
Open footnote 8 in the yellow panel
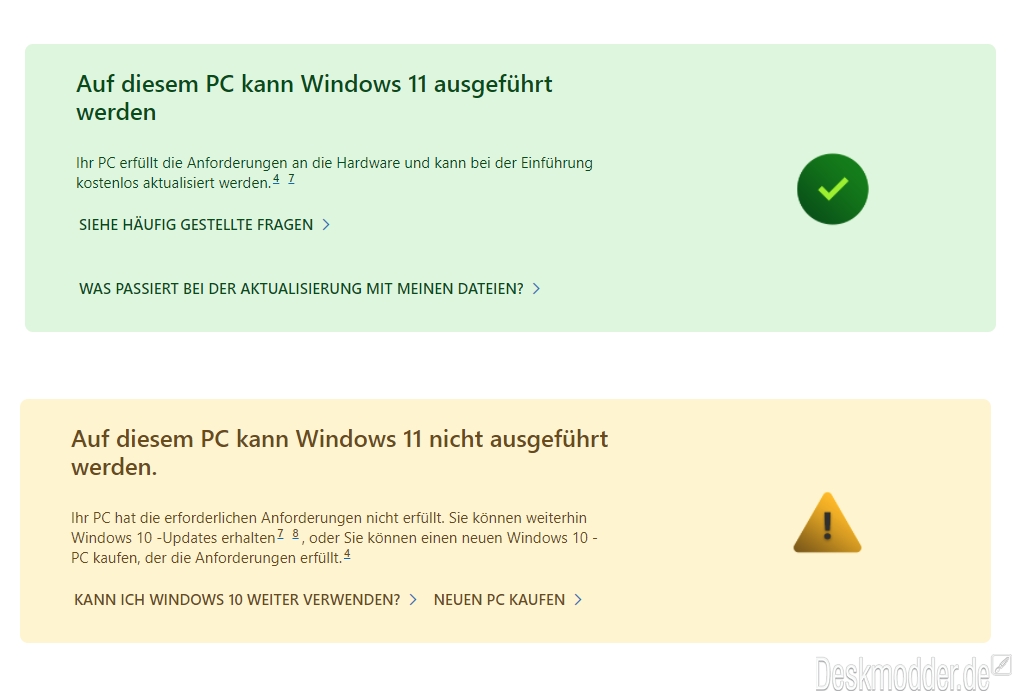coord(296,534)
